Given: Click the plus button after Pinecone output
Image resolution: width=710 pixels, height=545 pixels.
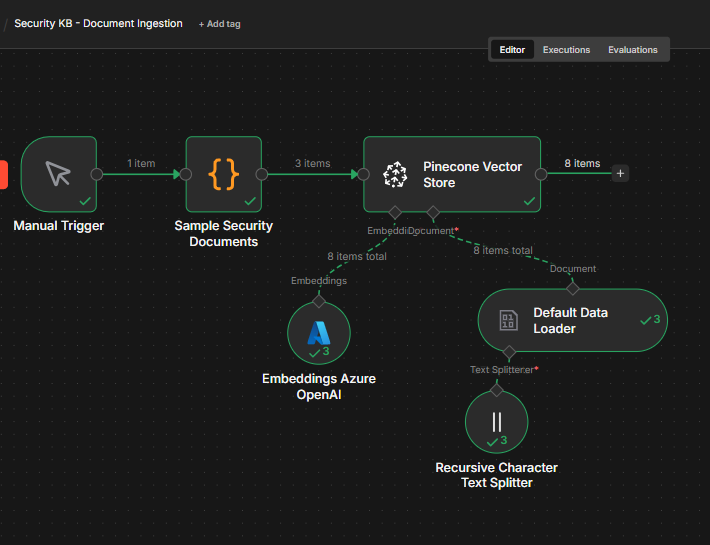Looking at the screenshot, I should point(620,173).
